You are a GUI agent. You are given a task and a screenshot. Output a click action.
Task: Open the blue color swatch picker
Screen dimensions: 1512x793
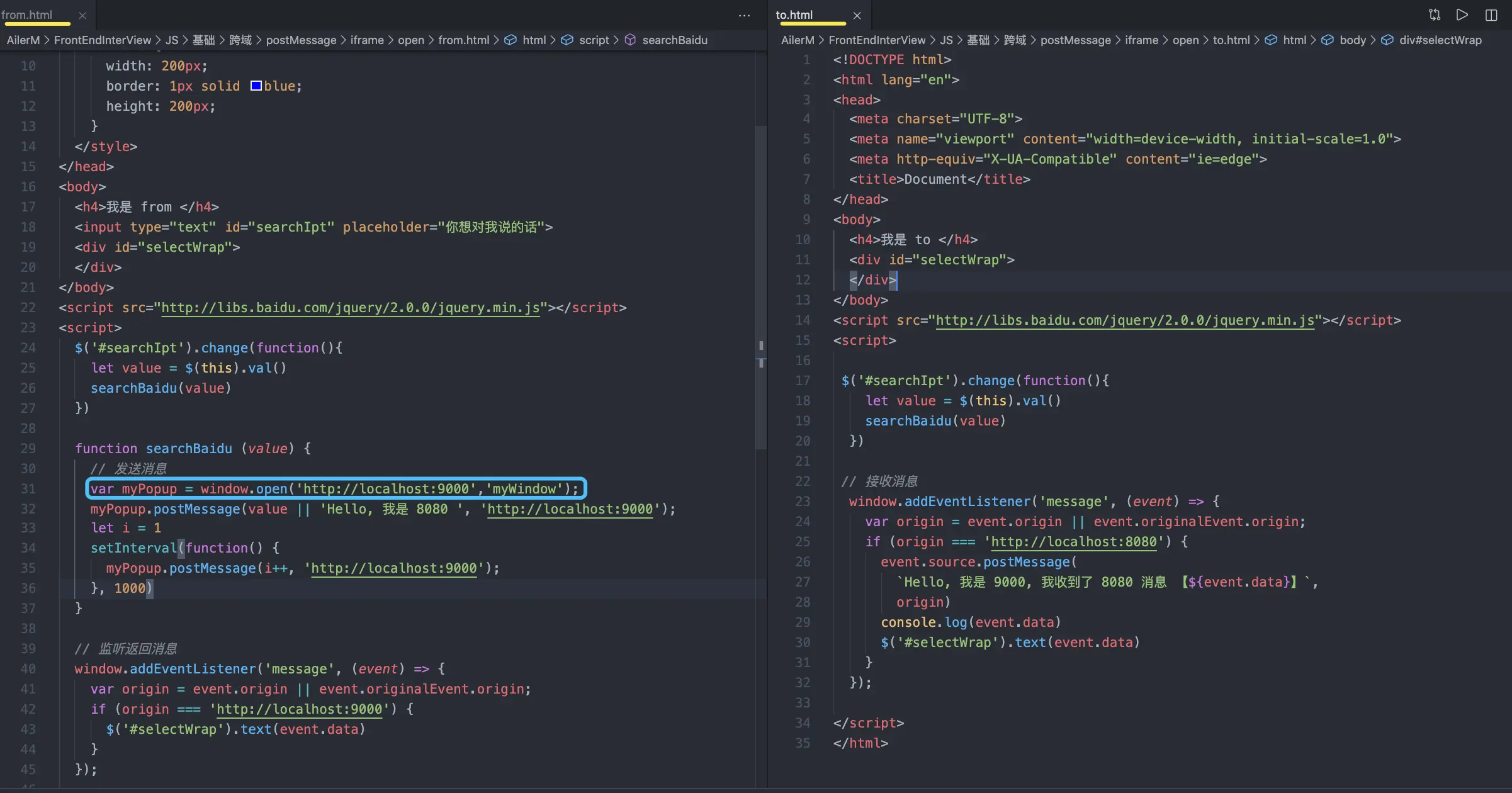pos(256,86)
